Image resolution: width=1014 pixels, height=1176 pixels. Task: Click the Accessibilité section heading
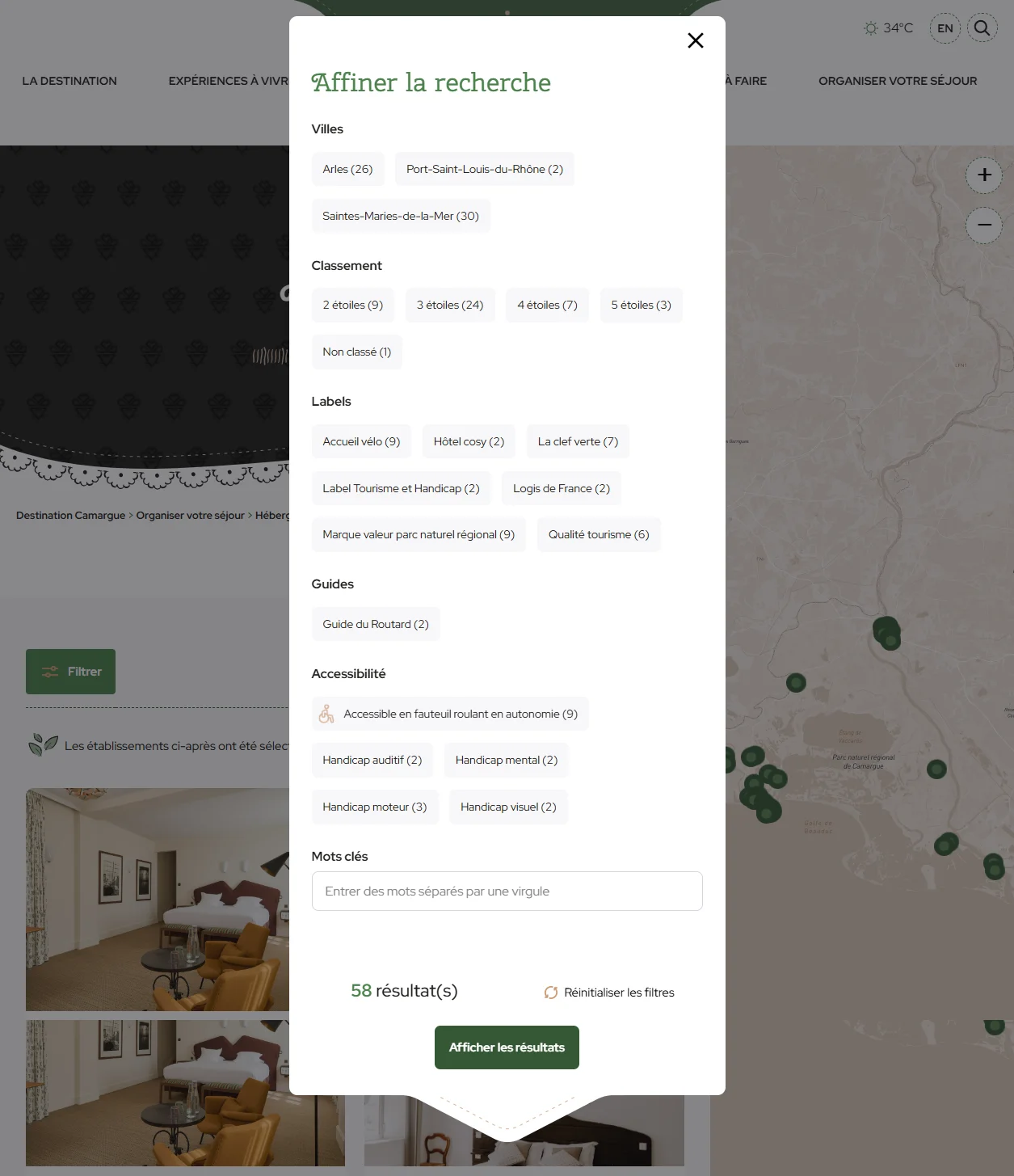coord(349,674)
